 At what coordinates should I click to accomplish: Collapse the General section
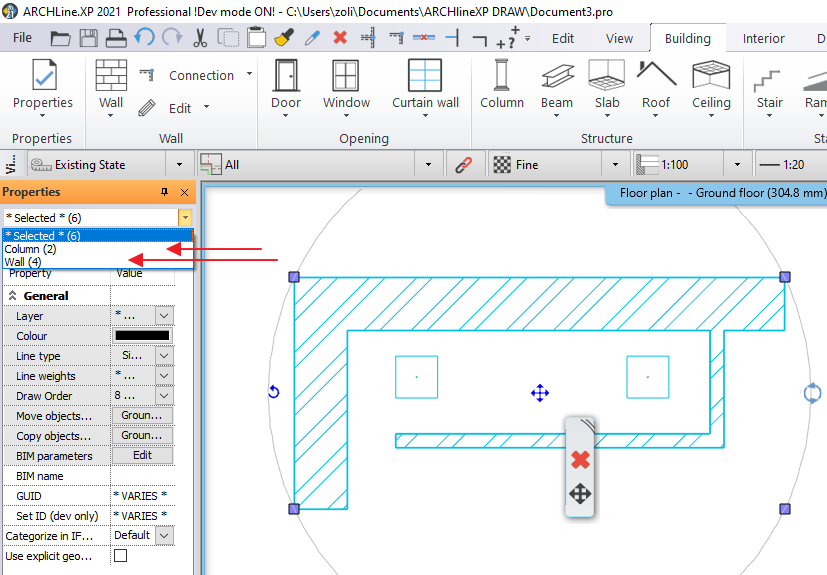tap(13, 296)
